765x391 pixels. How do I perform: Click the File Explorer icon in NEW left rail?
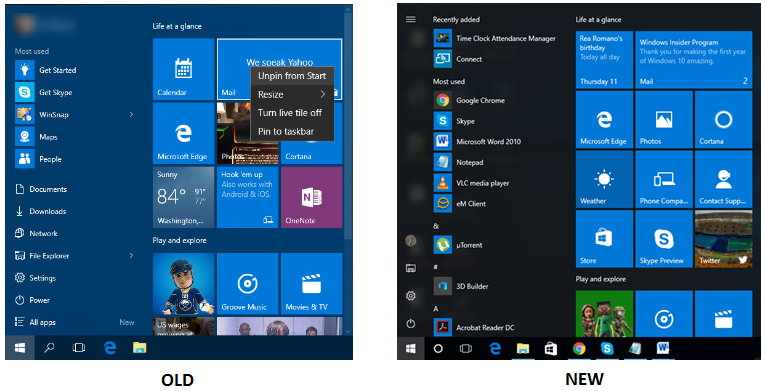pos(411,268)
